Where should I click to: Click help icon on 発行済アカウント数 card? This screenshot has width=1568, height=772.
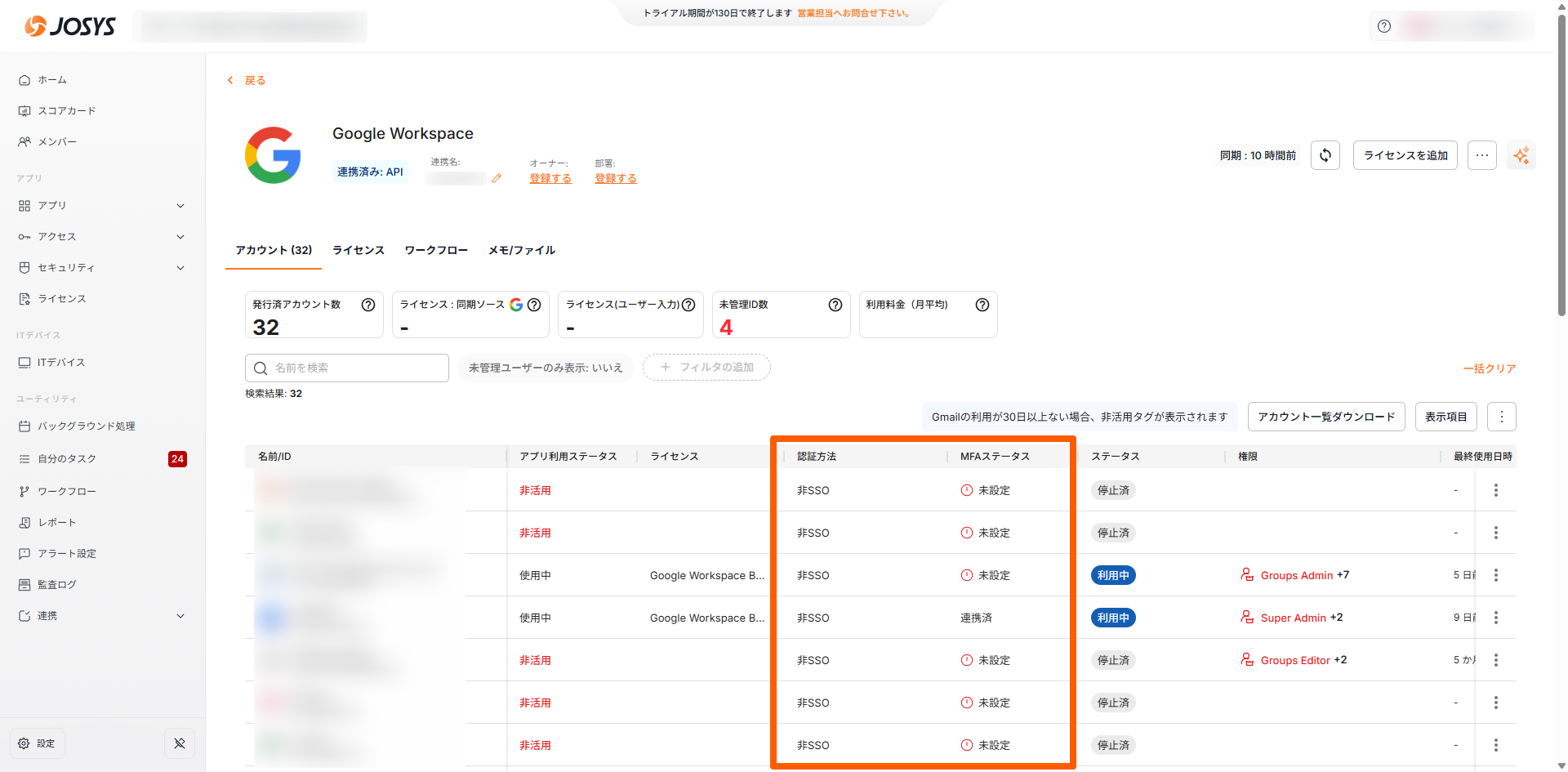pyautogui.click(x=368, y=305)
